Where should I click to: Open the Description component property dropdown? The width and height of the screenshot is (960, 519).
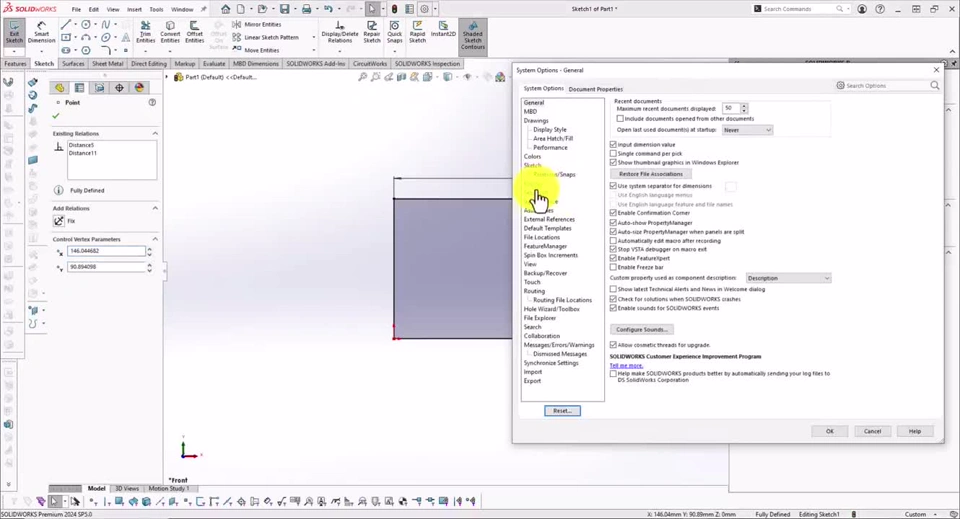click(788, 278)
